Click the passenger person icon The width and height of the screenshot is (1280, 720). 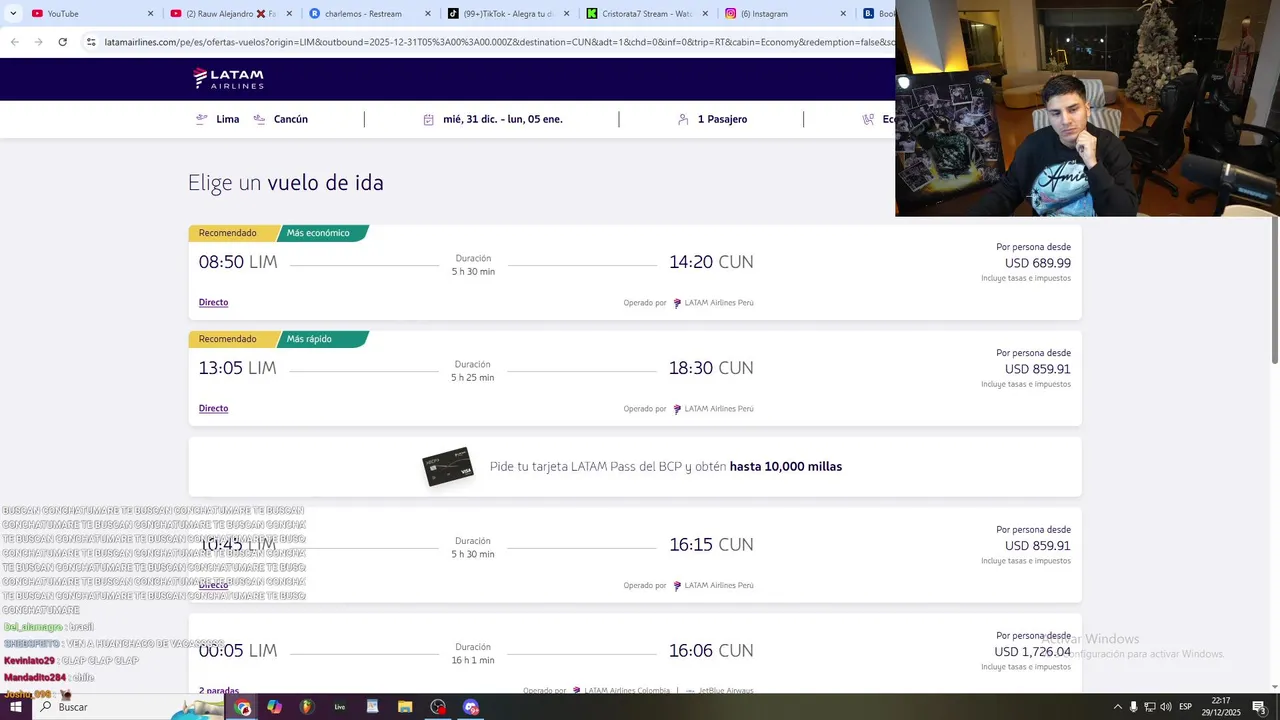[683, 119]
